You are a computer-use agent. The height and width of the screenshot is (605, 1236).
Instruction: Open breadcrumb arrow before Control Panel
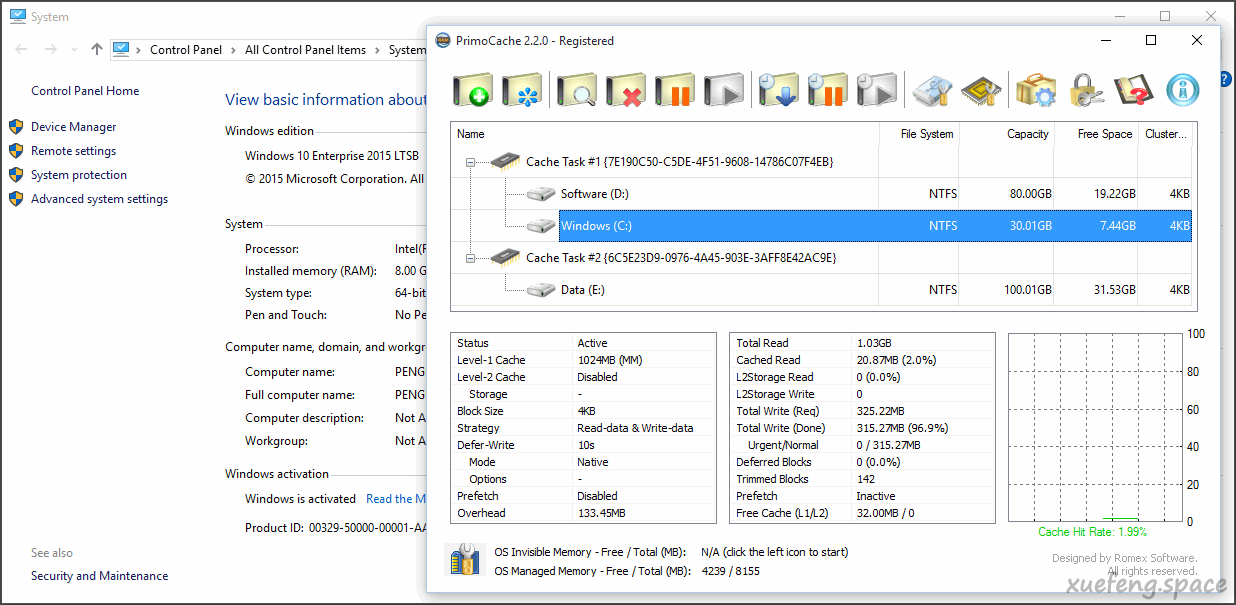[139, 50]
